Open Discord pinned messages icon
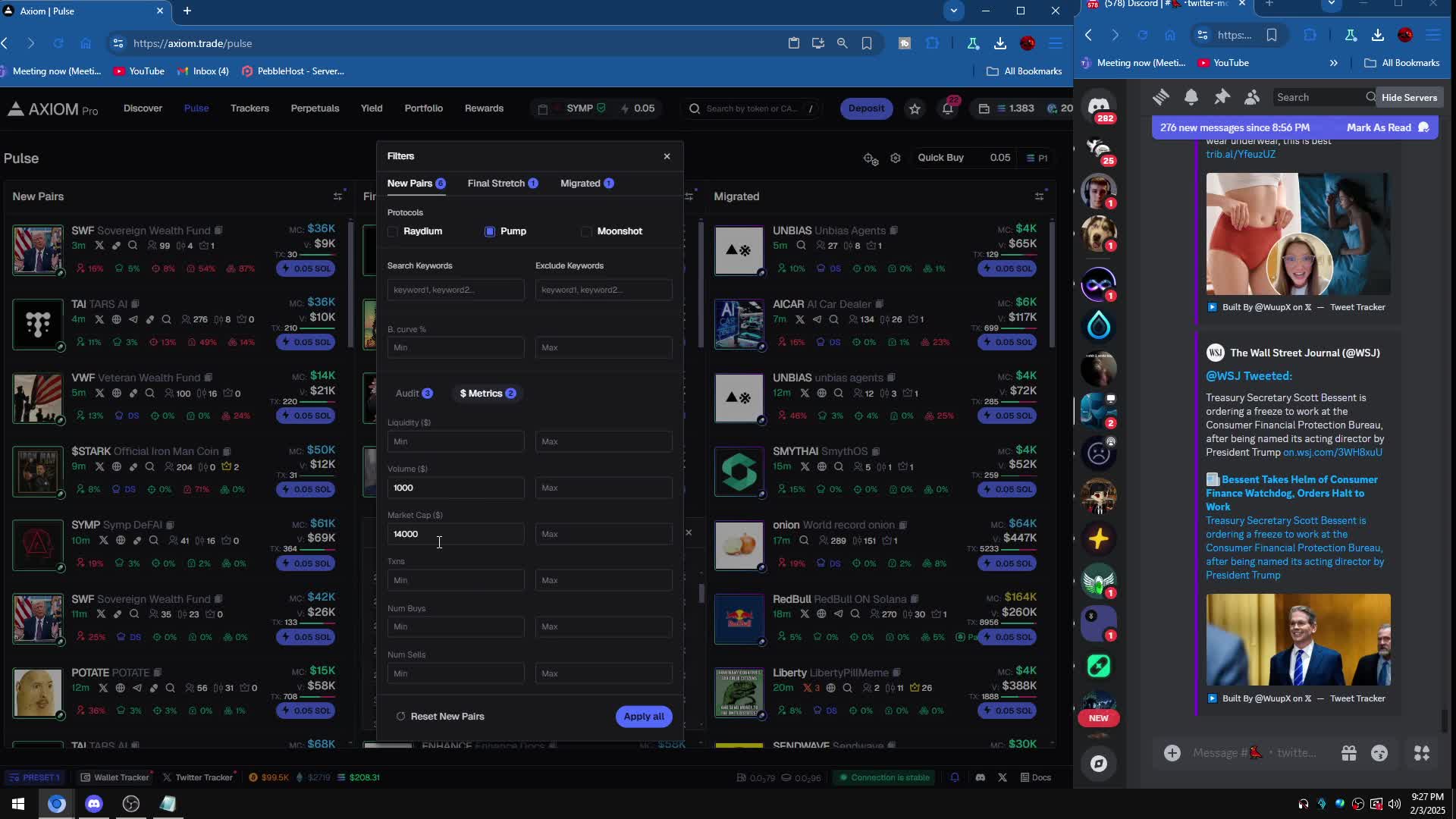This screenshot has height=819, width=1456. pyautogui.click(x=1222, y=97)
